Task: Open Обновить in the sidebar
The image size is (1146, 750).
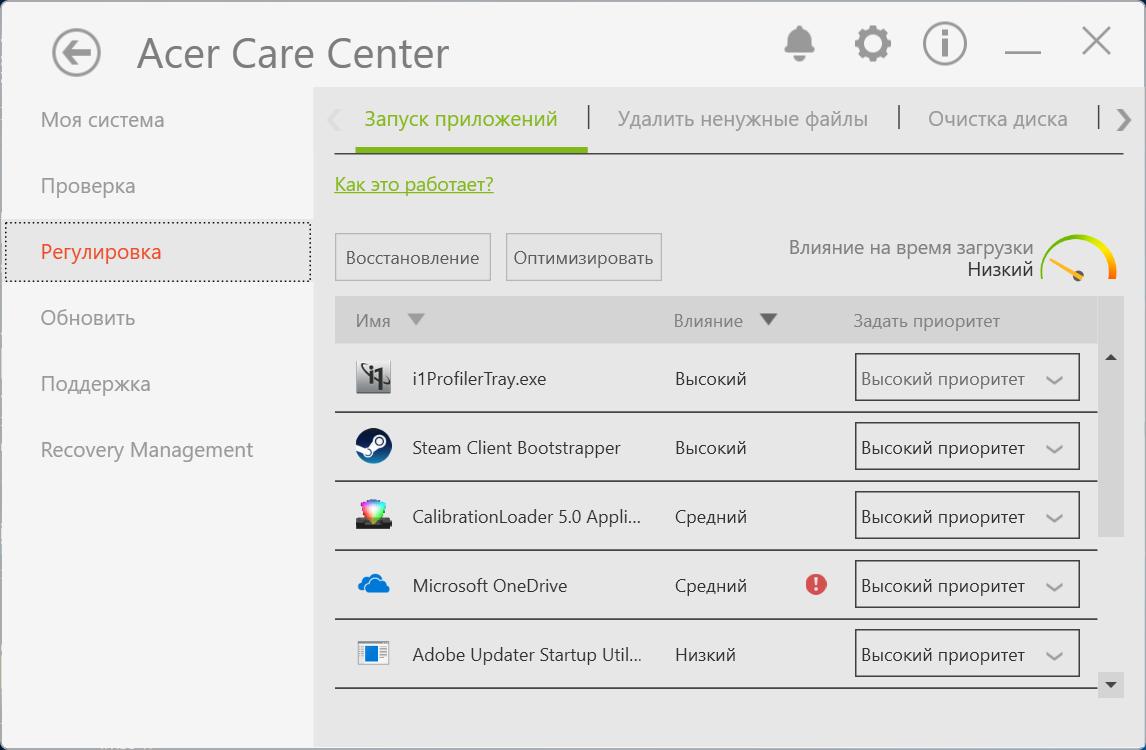Action: 88,318
